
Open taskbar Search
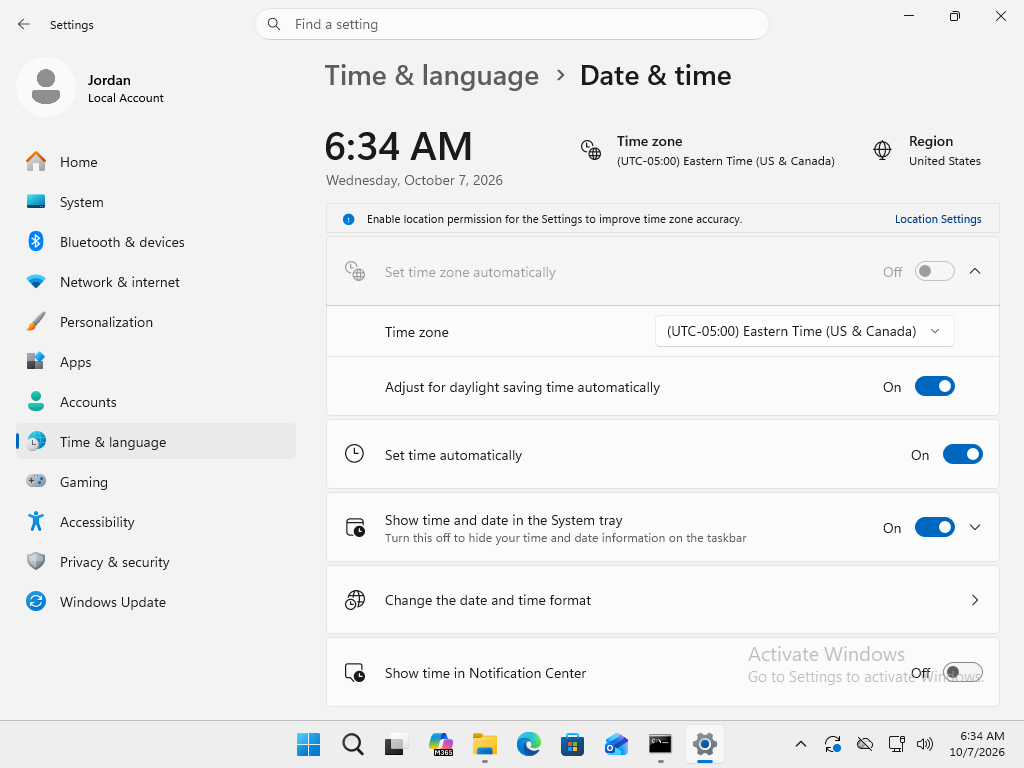coord(353,744)
